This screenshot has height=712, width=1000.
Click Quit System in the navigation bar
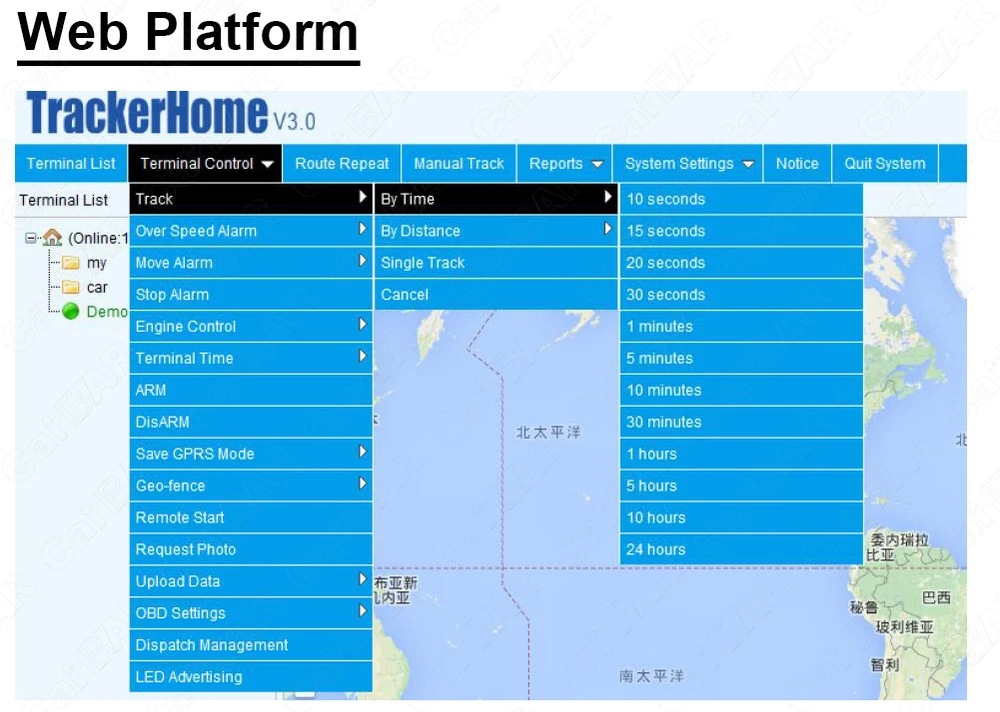point(885,163)
